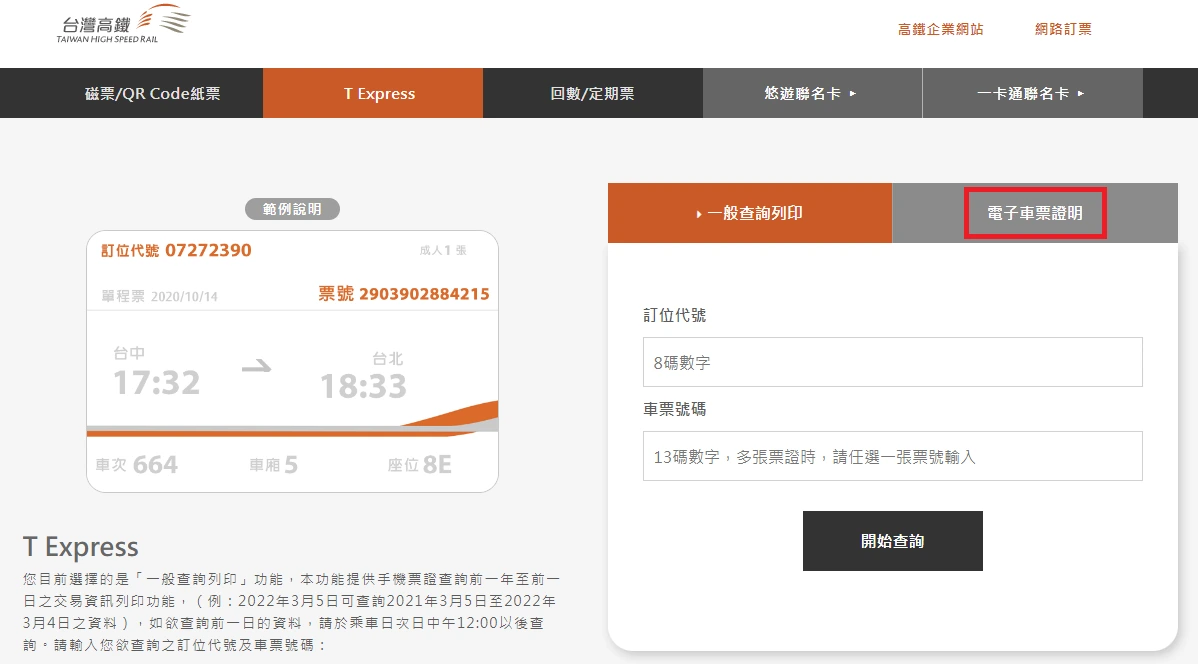Click the 開始查詢 button
Image resolution: width=1198 pixels, height=664 pixels.
[x=892, y=541]
